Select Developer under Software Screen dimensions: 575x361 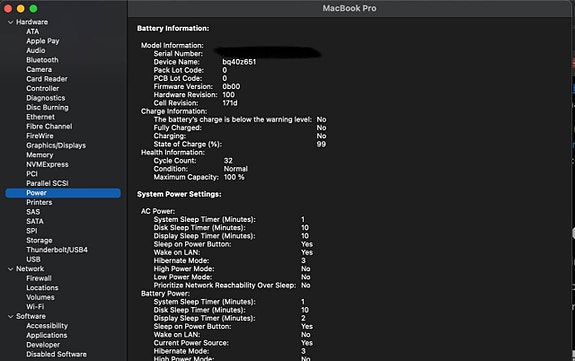(x=43, y=345)
